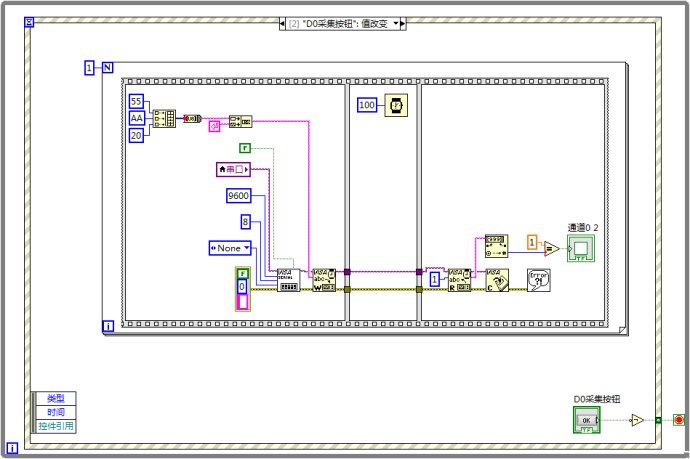Select the Equal comparison function
Viewport: 690px width, 459px height.
pos(553,248)
